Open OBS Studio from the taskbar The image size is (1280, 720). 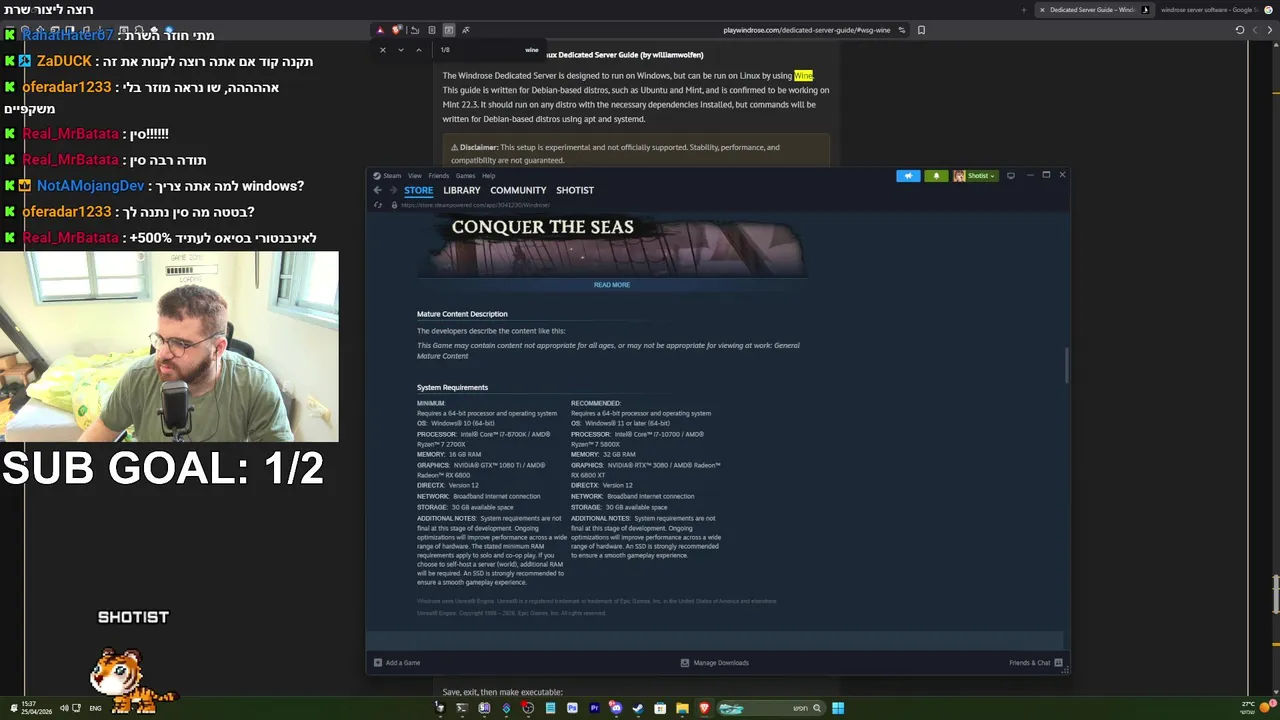tap(528, 708)
